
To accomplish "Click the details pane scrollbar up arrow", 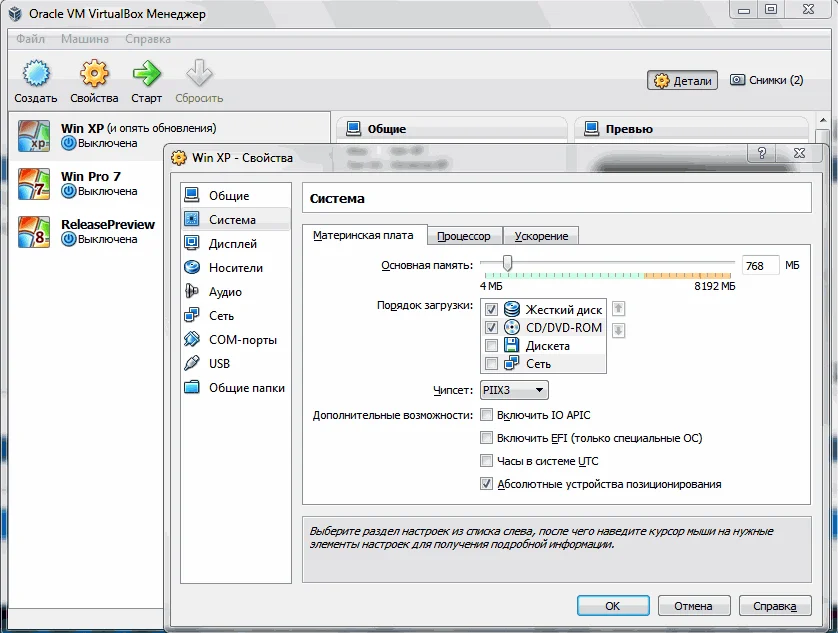I will (824, 120).
